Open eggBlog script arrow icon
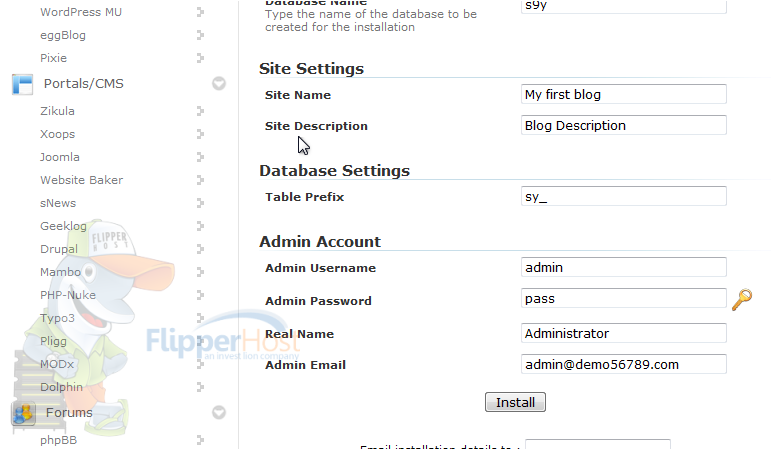This screenshot has width=776, height=450. [x=200, y=35]
